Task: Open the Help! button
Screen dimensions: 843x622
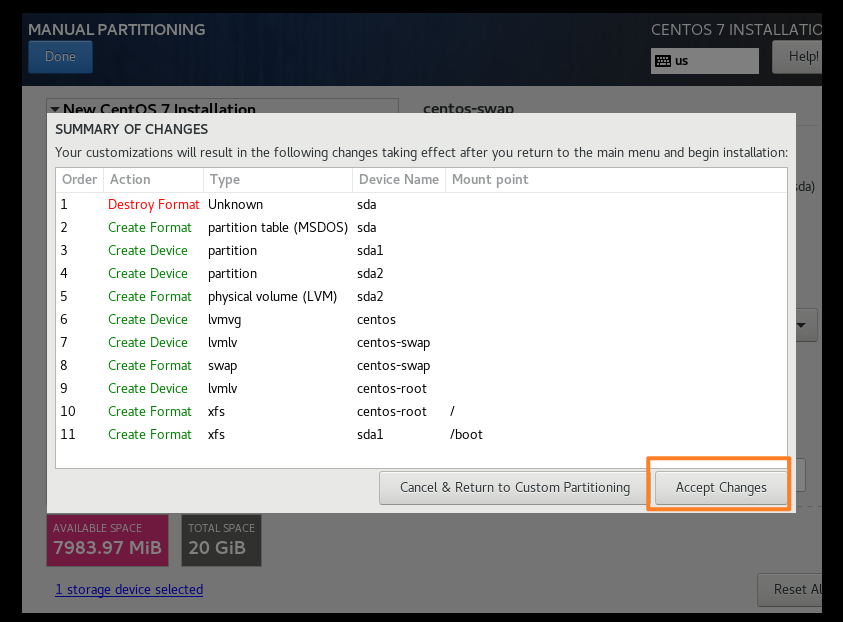Action: [x=797, y=56]
